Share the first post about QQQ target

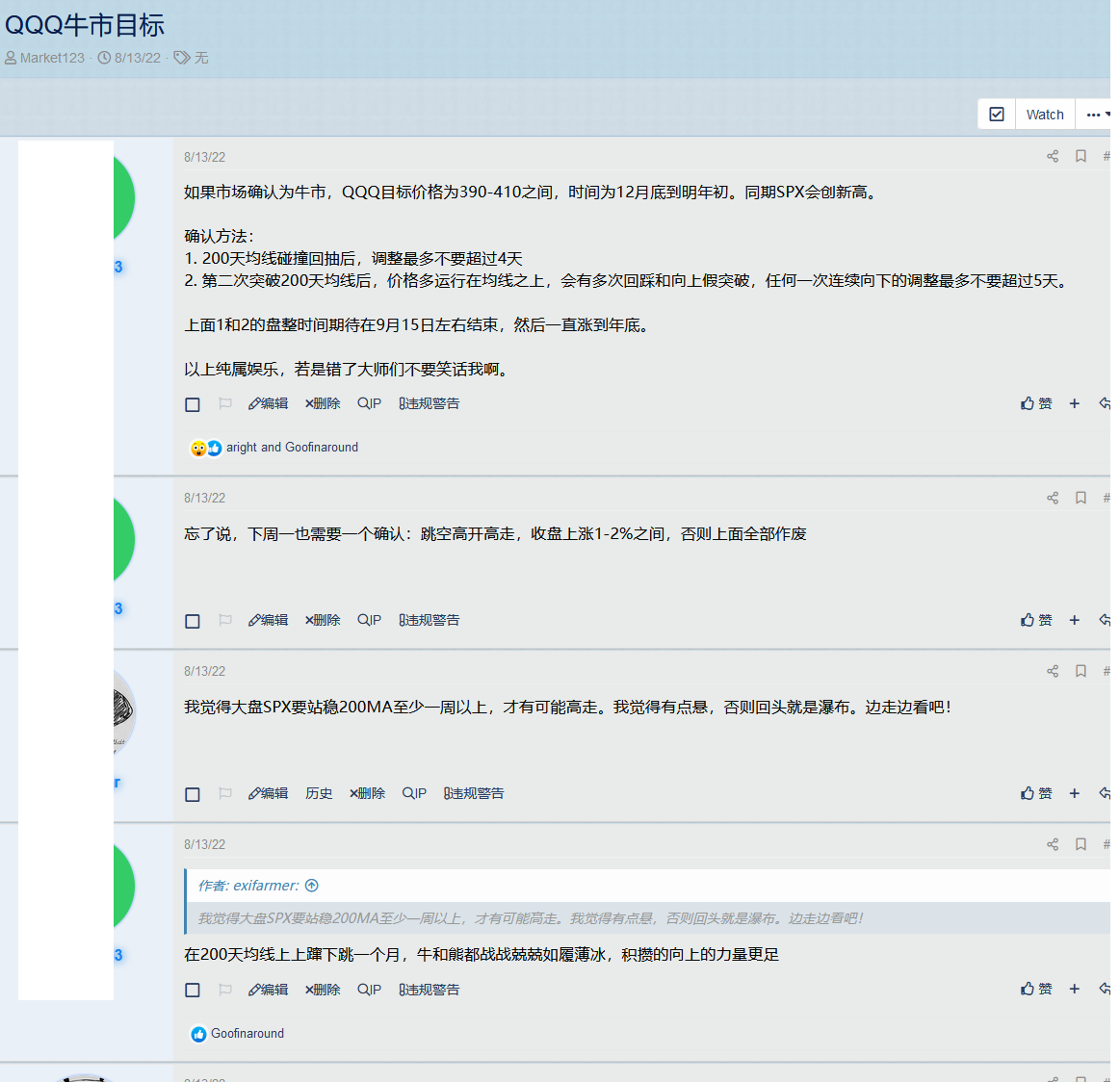[x=1053, y=156]
